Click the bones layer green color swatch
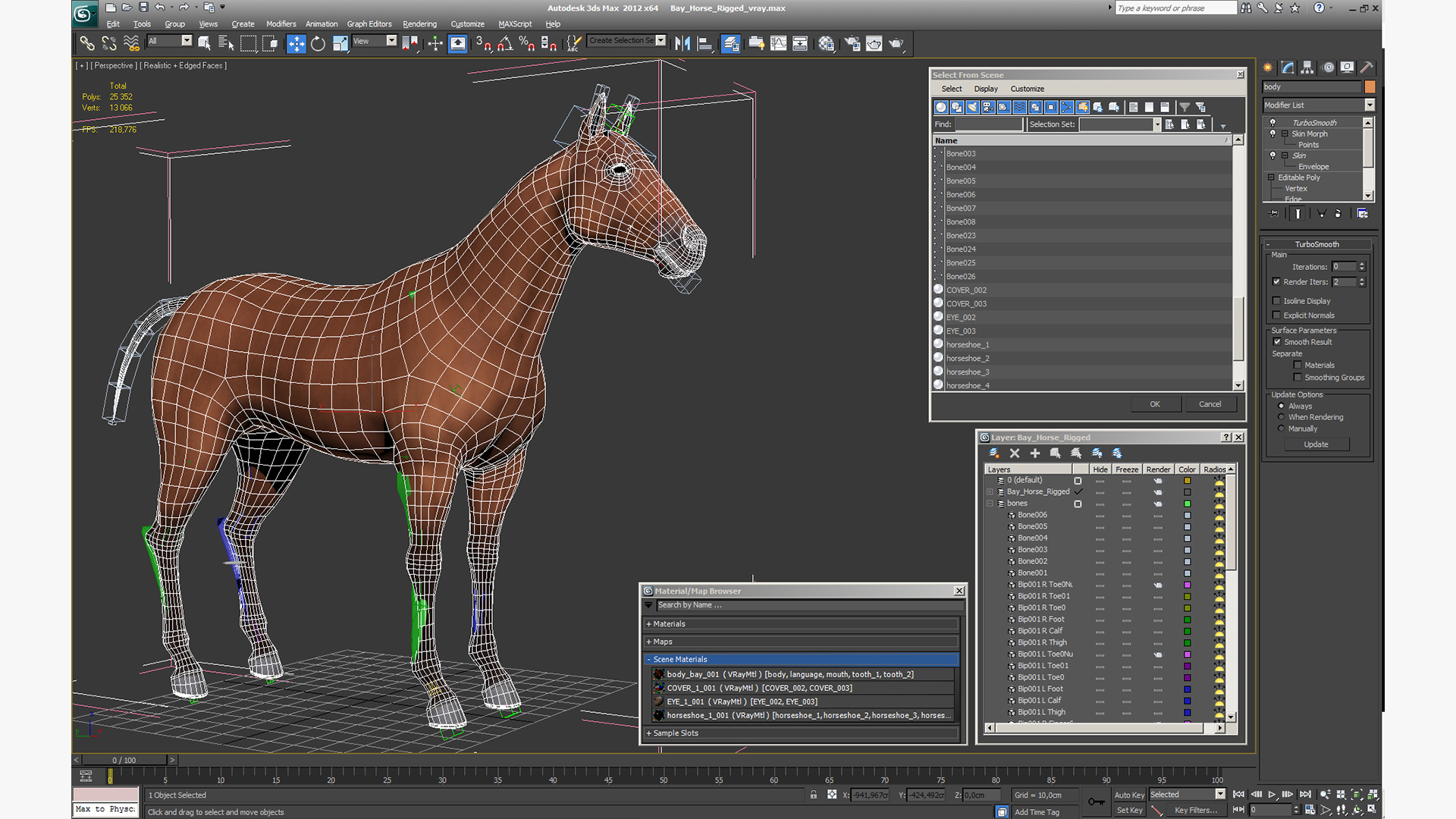The image size is (1456, 819). (x=1188, y=504)
